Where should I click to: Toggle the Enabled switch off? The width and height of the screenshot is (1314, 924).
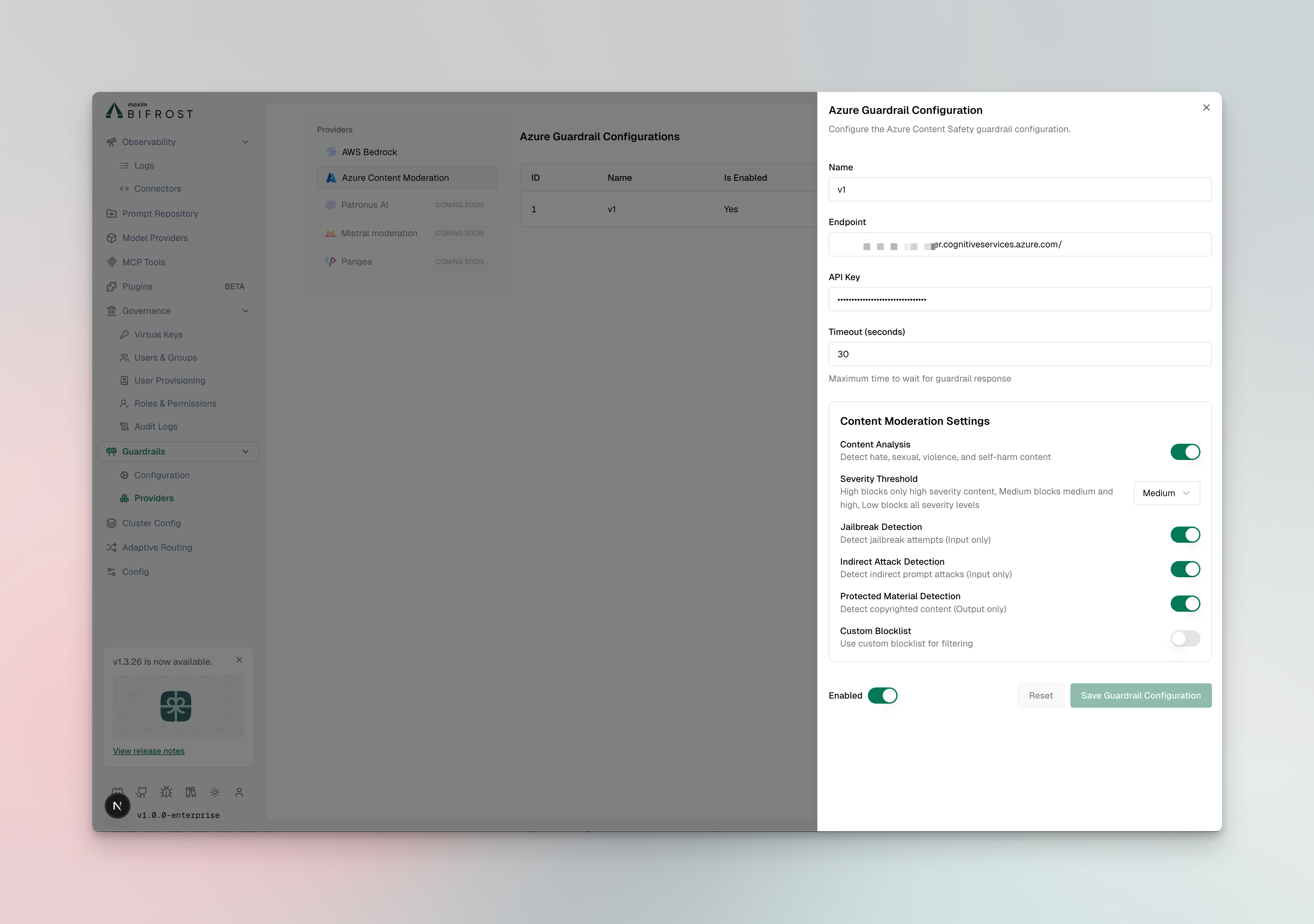[x=882, y=695]
